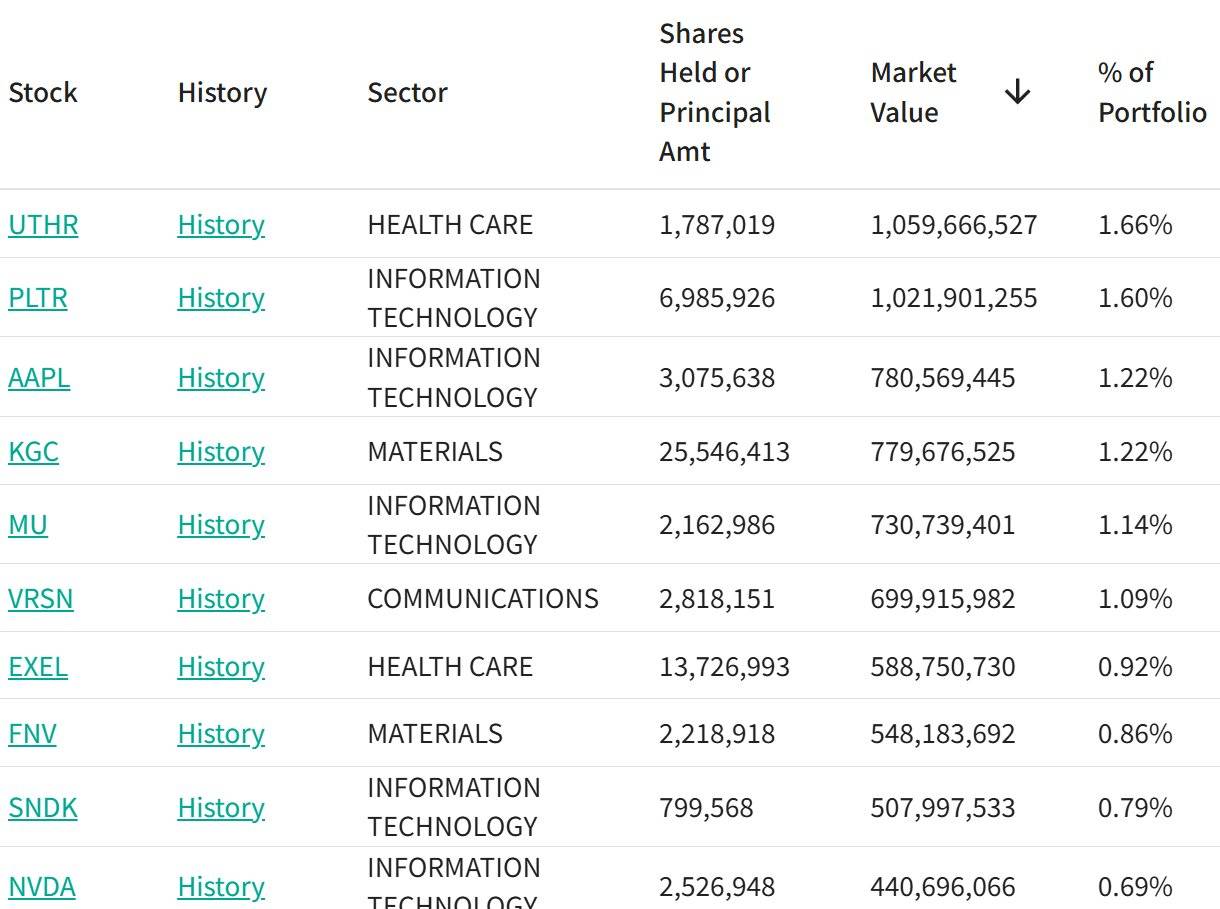Open the AAPL stock link

point(39,378)
